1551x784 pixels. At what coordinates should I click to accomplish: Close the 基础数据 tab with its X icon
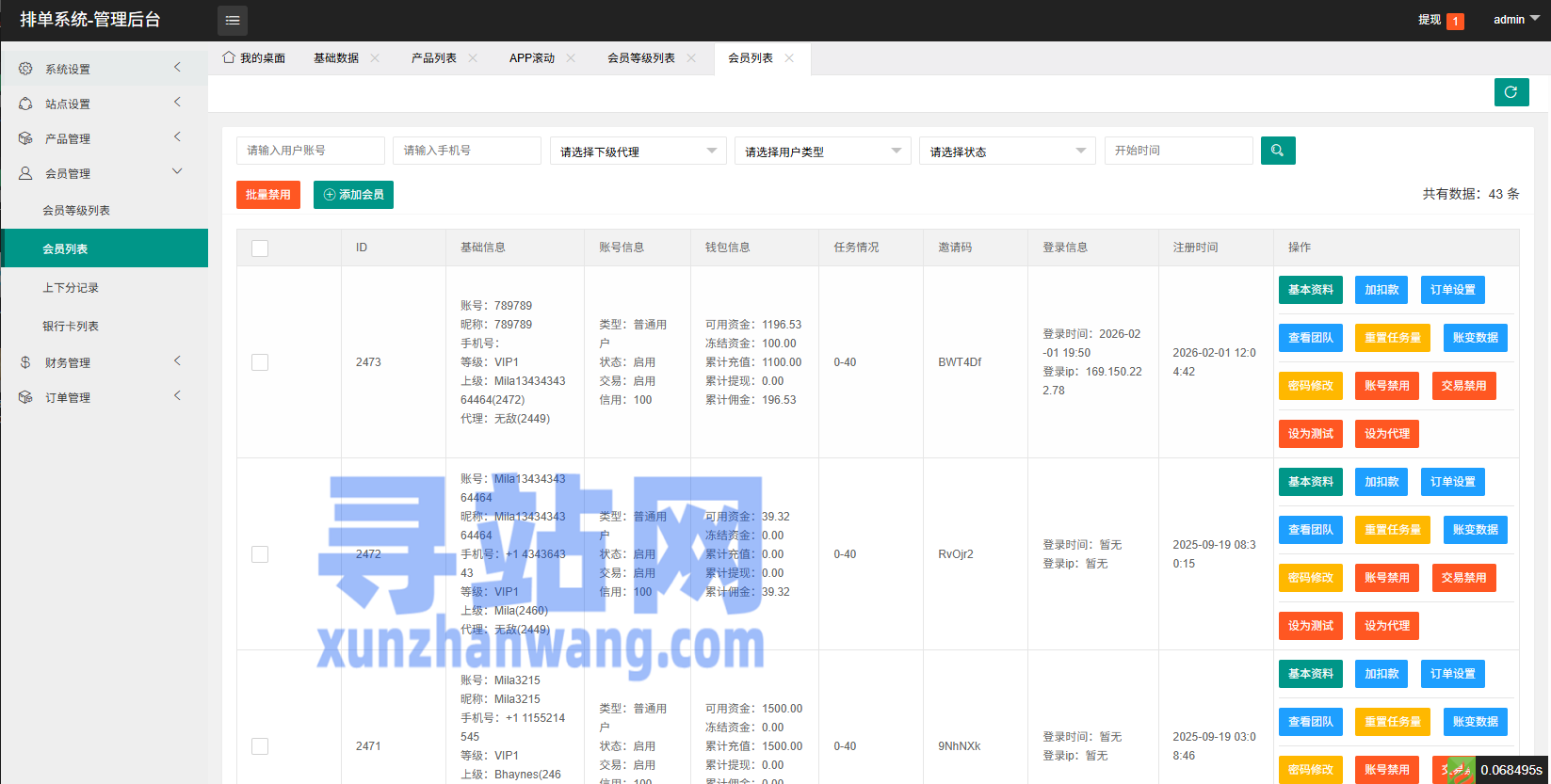[375, 58]
